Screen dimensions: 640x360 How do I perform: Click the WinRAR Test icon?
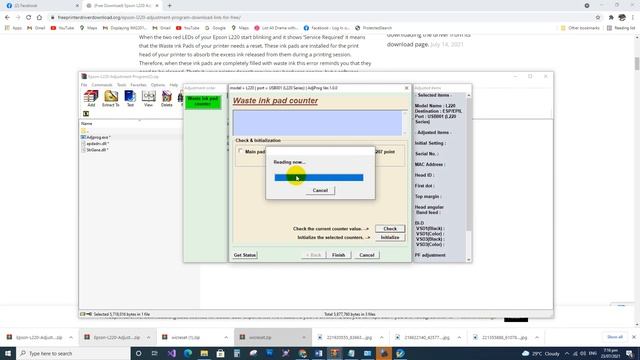pyautogui.click(x=130, y=98)
